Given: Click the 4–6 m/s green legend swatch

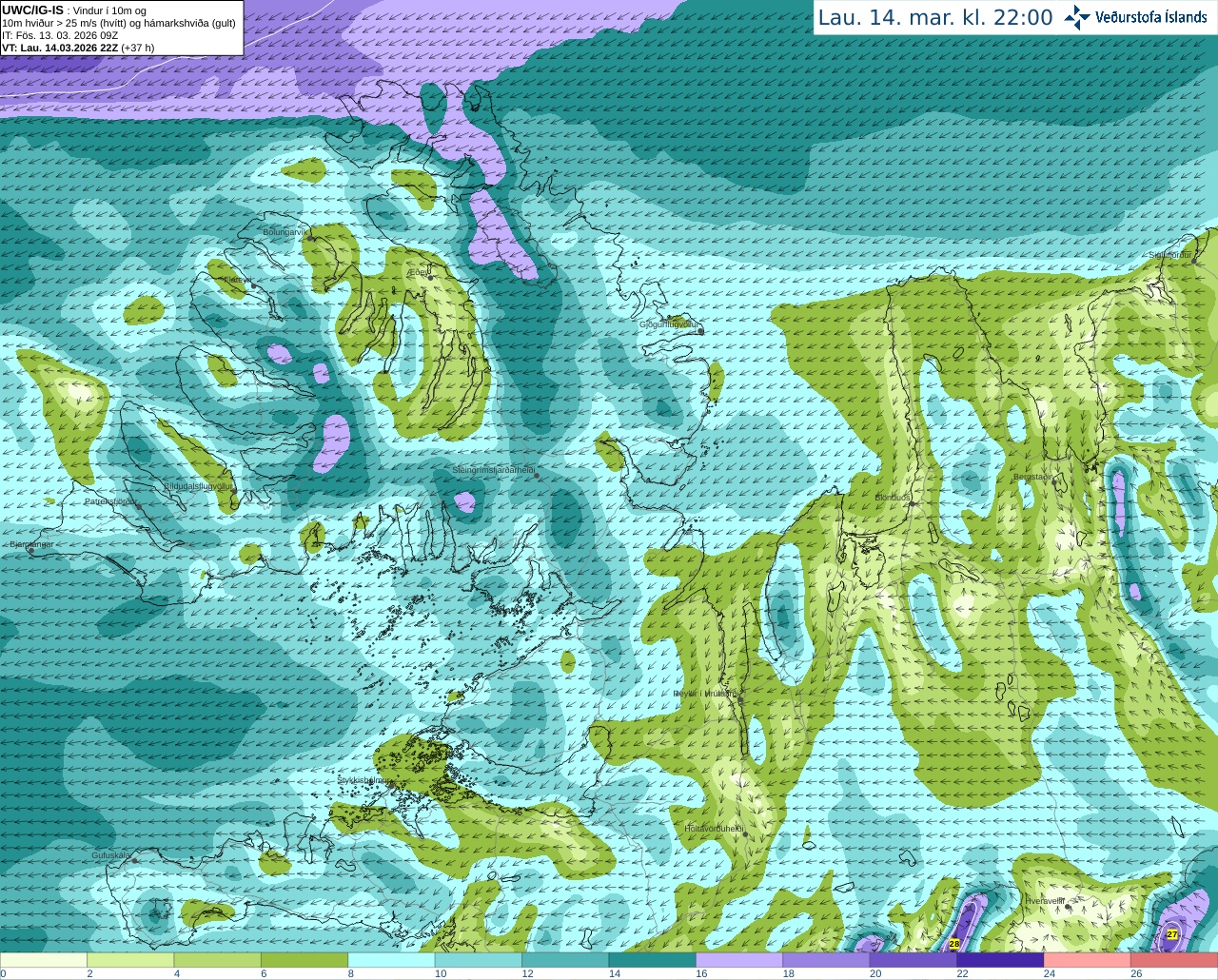Looking at the screenshot, I should (x=218, y=960).
